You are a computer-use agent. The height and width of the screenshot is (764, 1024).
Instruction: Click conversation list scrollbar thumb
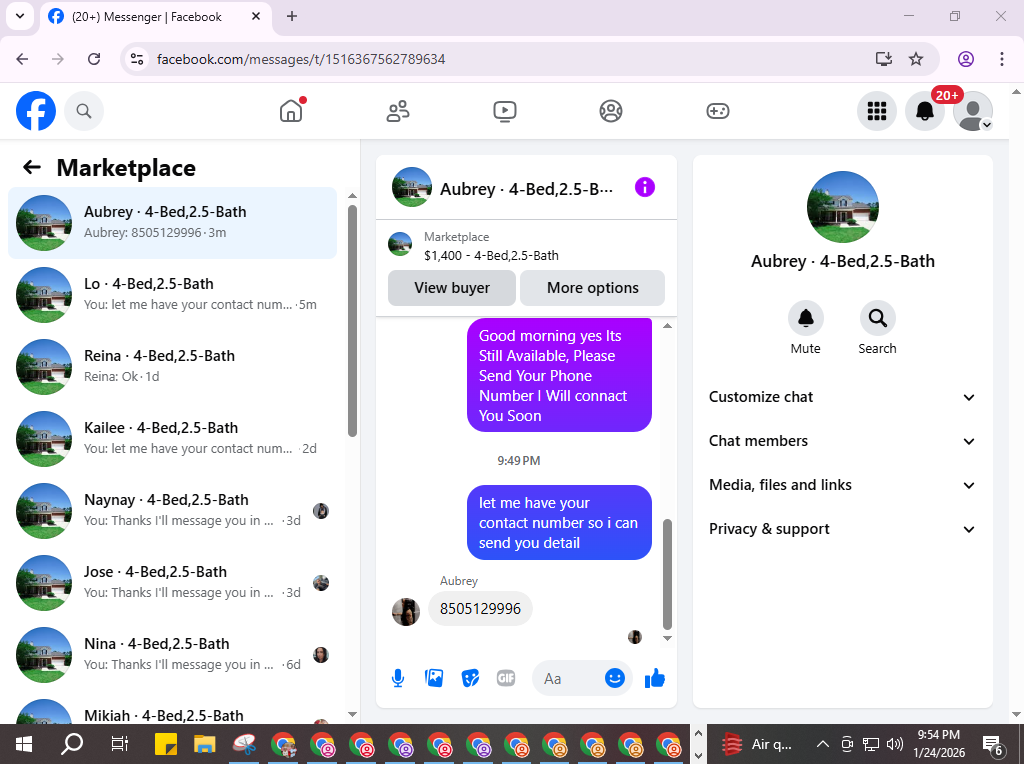pyautogui.click(x=352, y=320)
